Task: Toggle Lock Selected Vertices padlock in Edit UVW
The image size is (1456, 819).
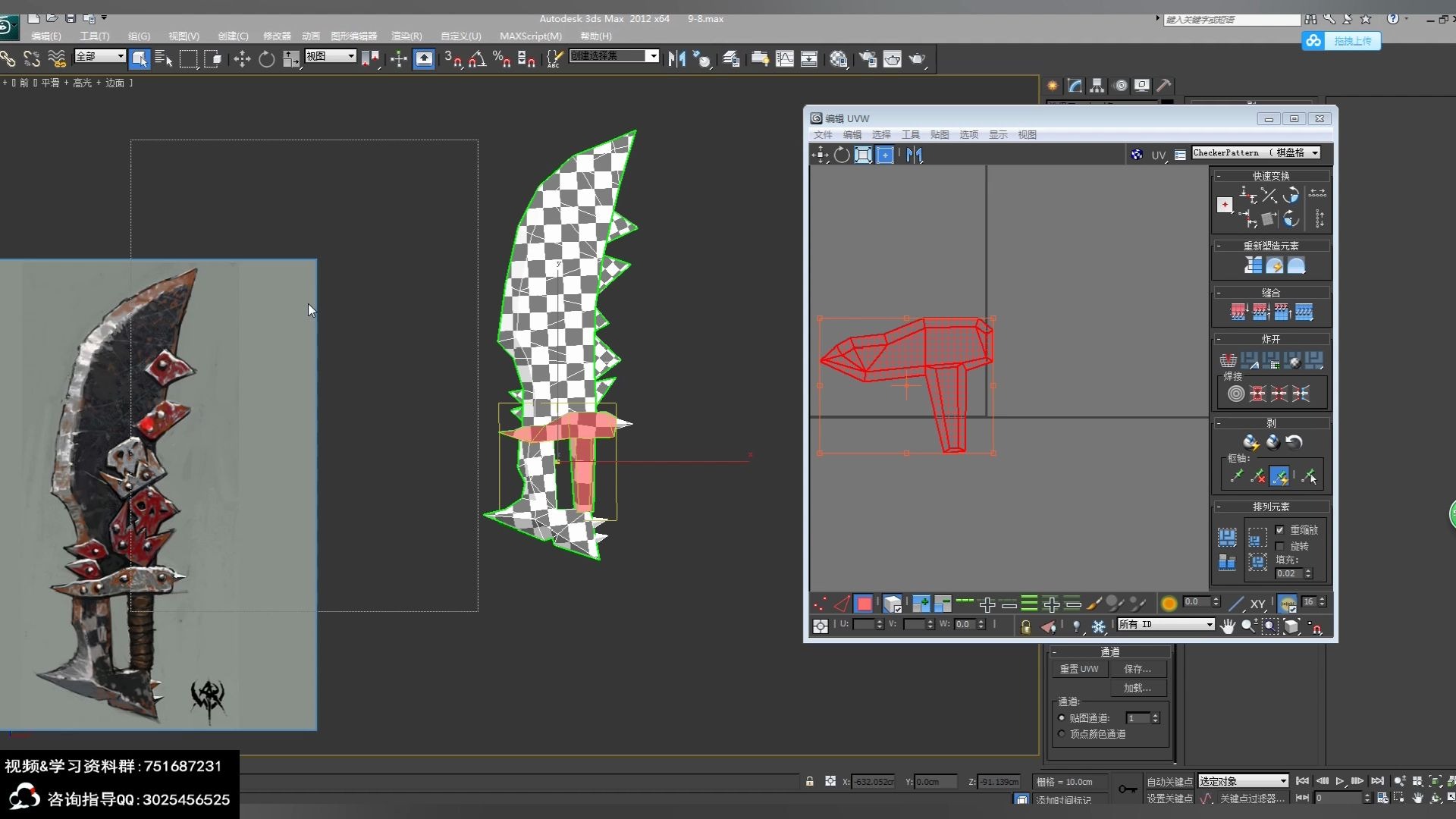Action: click(1025, 626)
